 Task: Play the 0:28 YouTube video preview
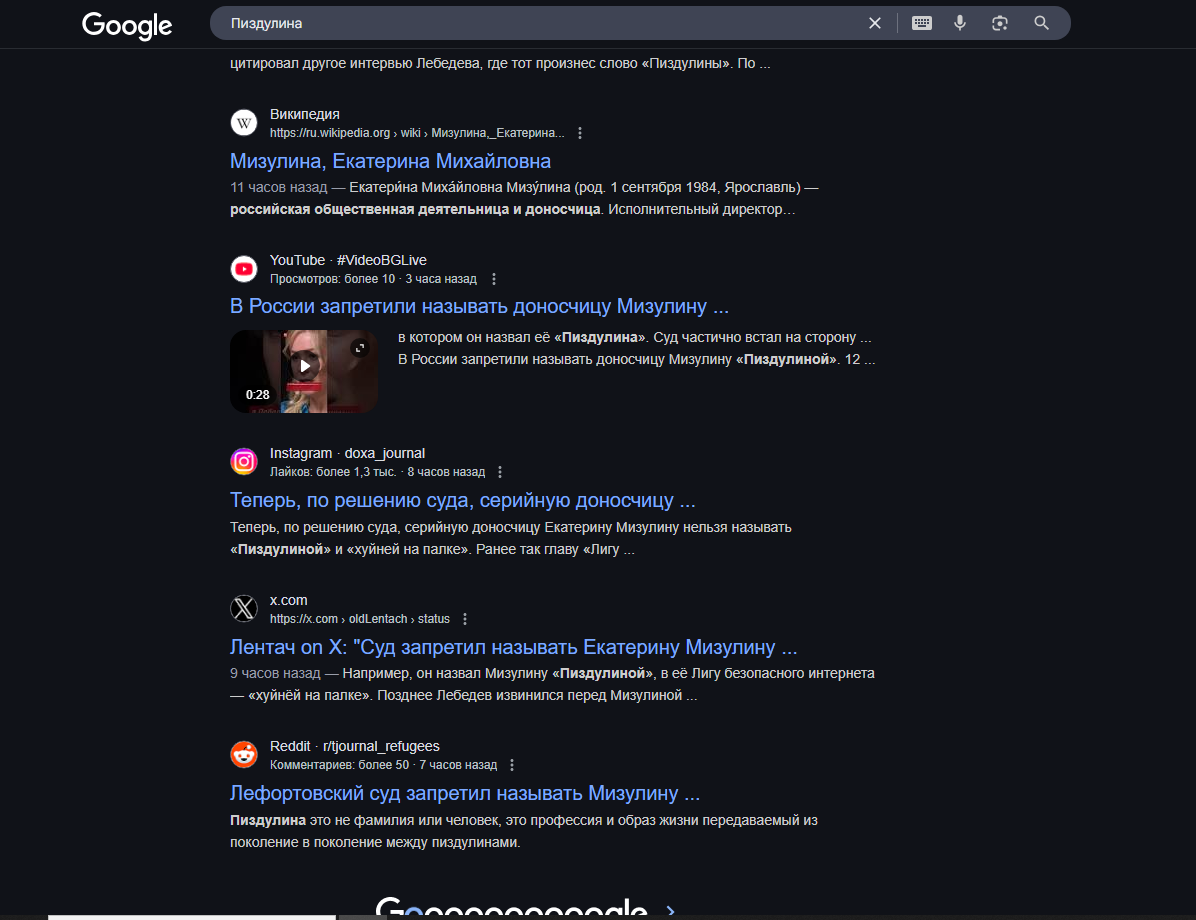[x=304, y=367]
